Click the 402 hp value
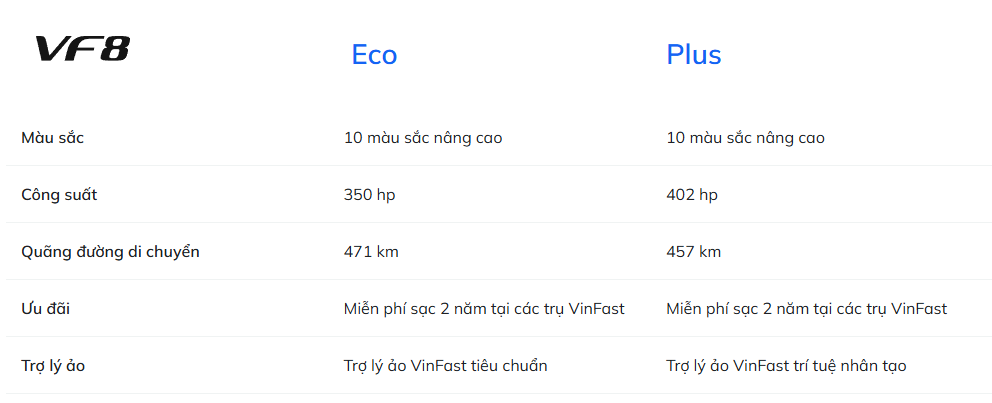The image size is (992, 403). point(692,195)
